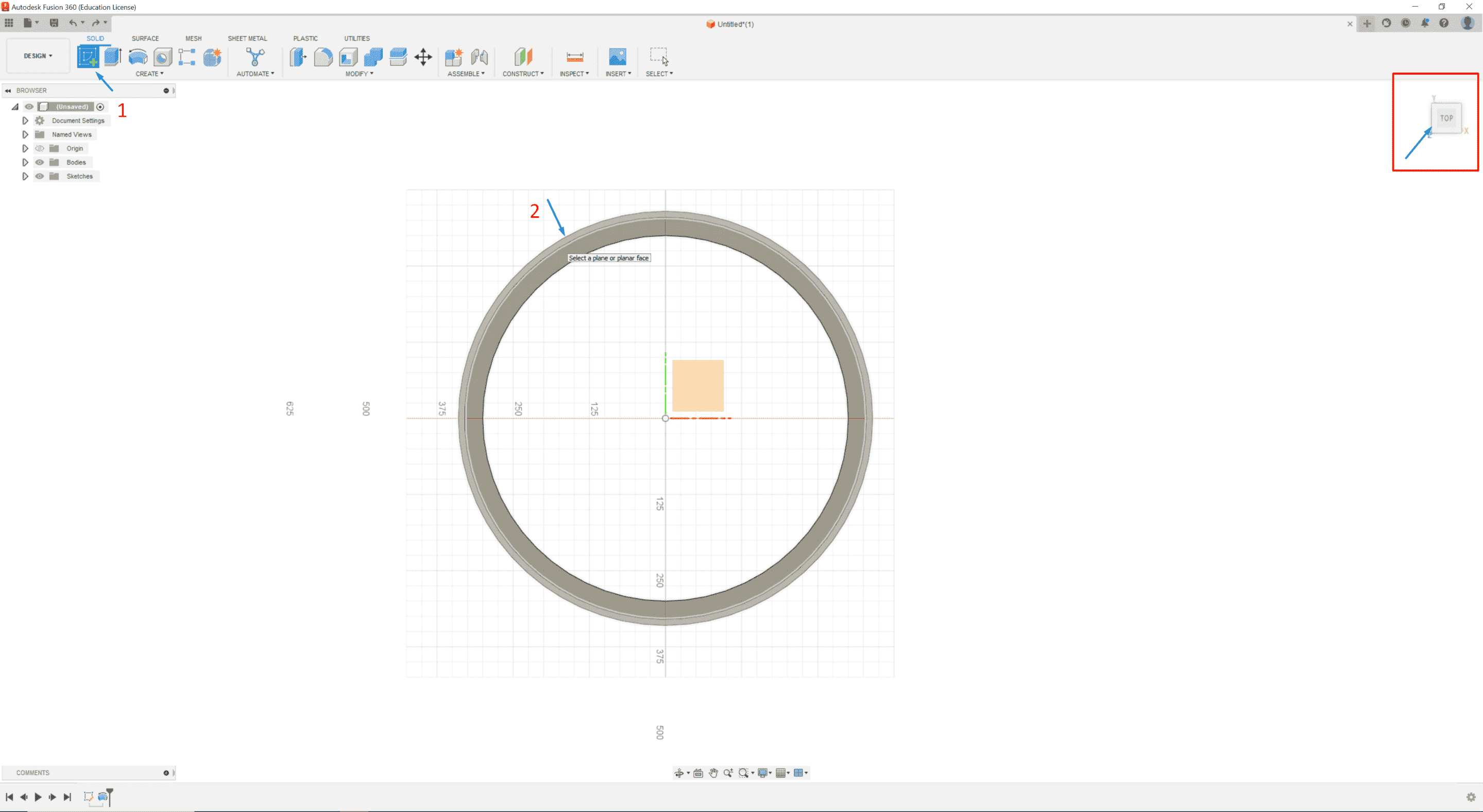Expand the Named Views node

click(25, 134)
